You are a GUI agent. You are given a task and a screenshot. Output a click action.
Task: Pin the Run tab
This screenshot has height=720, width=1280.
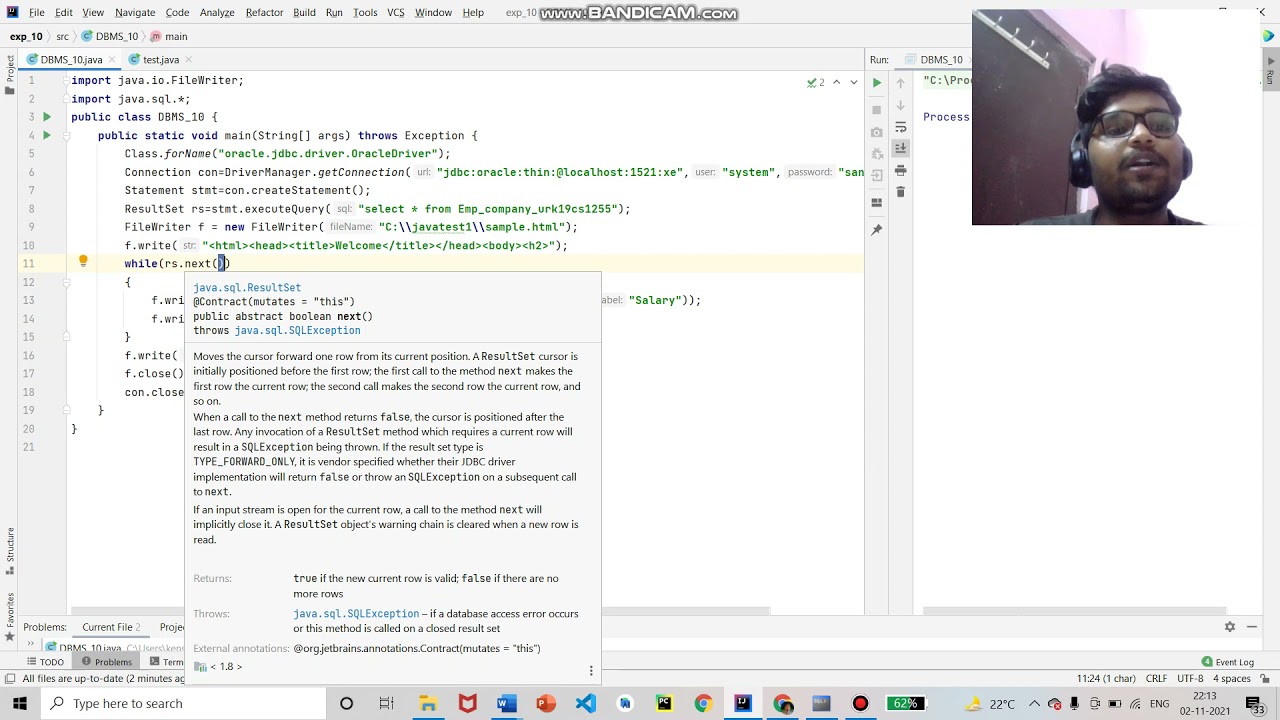coord(877,230)
